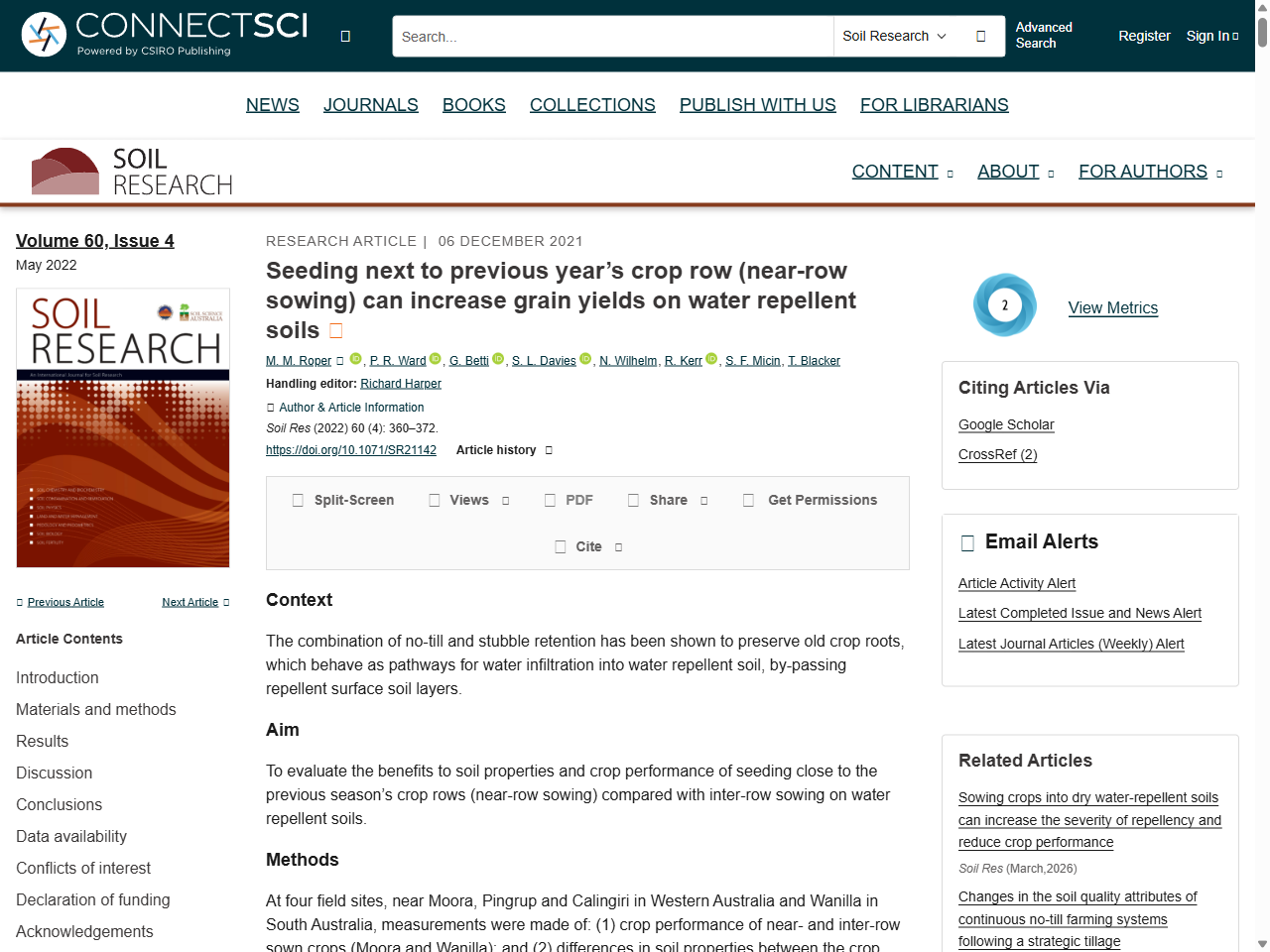Open G. Betti's ORCID profile icon
Viewport: 1270px width, 952px height.
pyautogui.click(x=498, y=359)
